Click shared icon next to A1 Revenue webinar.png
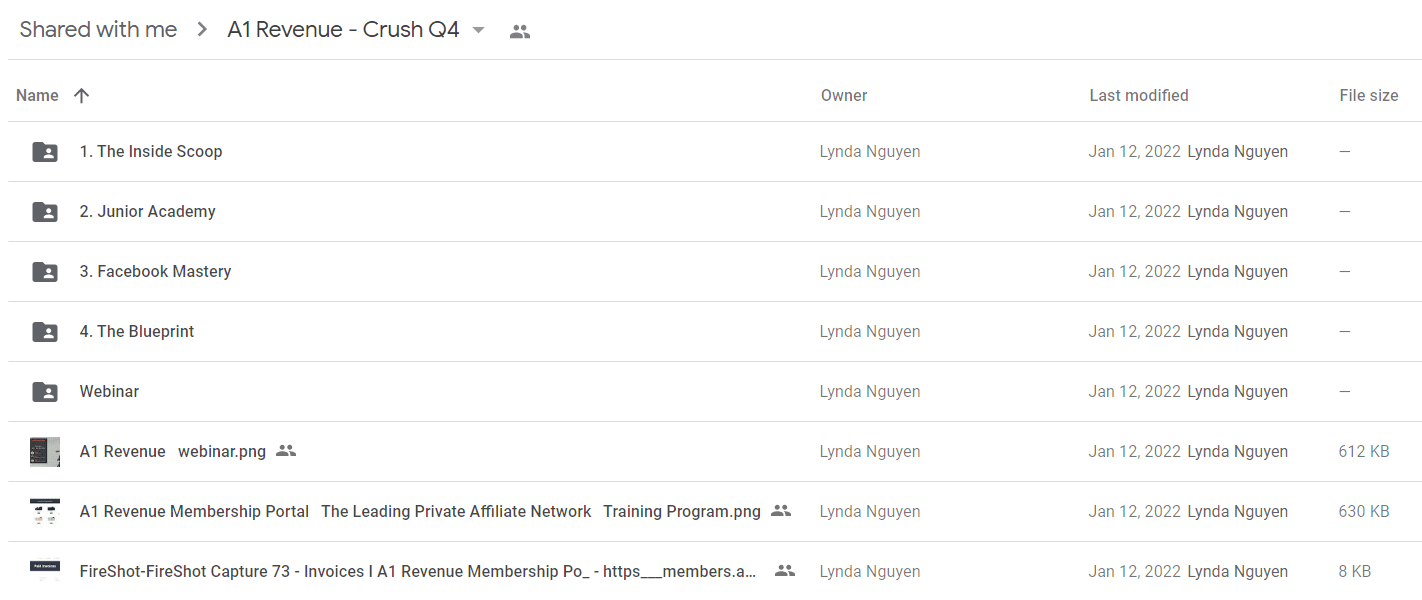Screen dimensions: 1422x600 (286, 451)
